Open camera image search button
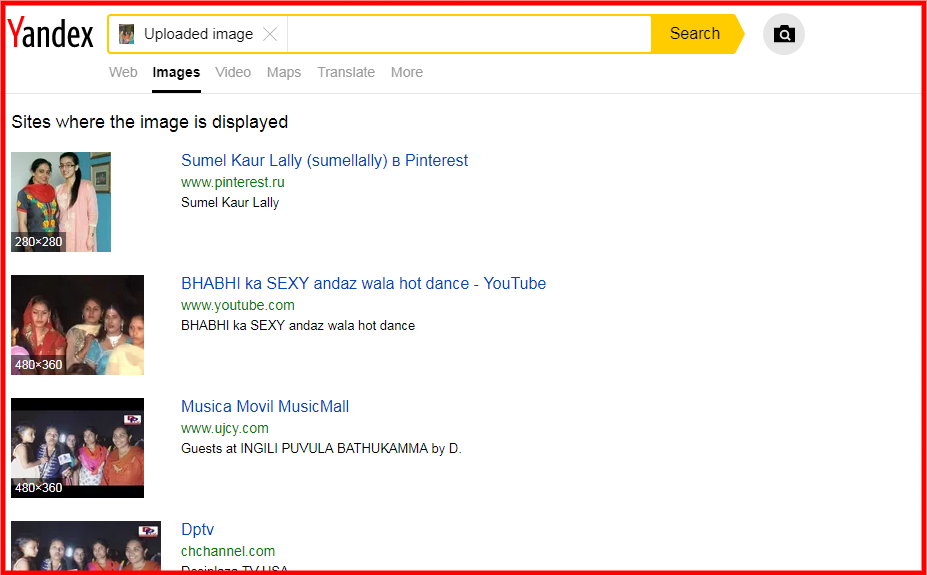Viewport: 927px width, 575px height. tap(784, 34)
